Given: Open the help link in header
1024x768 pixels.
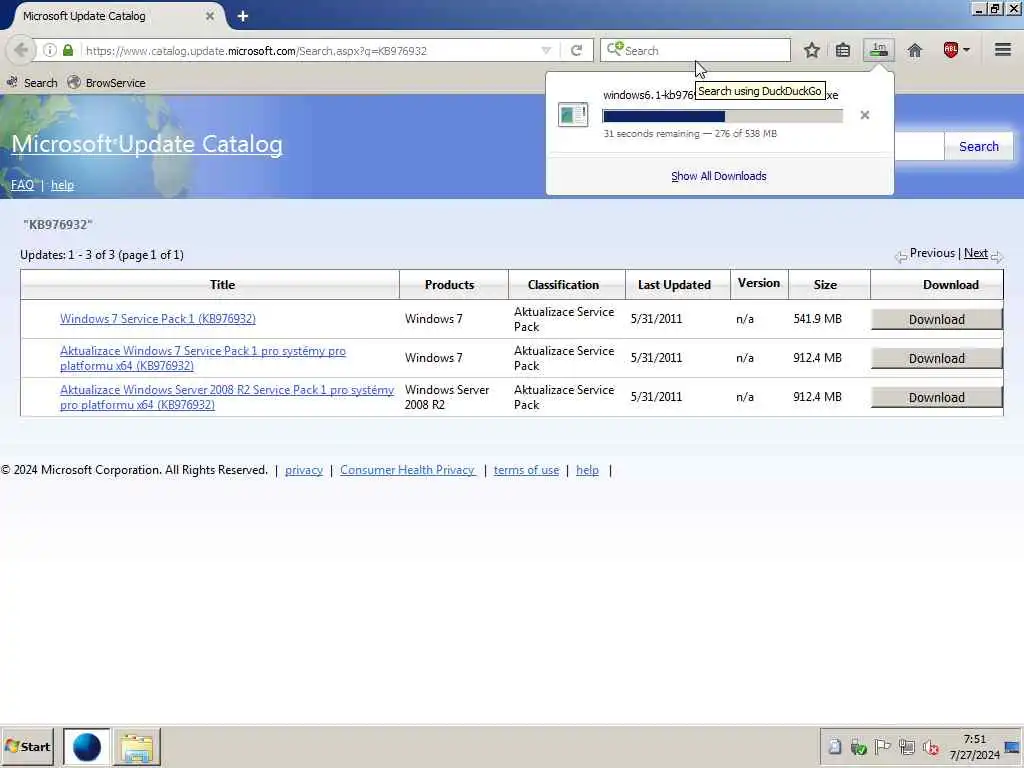Looking at the screenshot, I should click(x=62, y=185).
